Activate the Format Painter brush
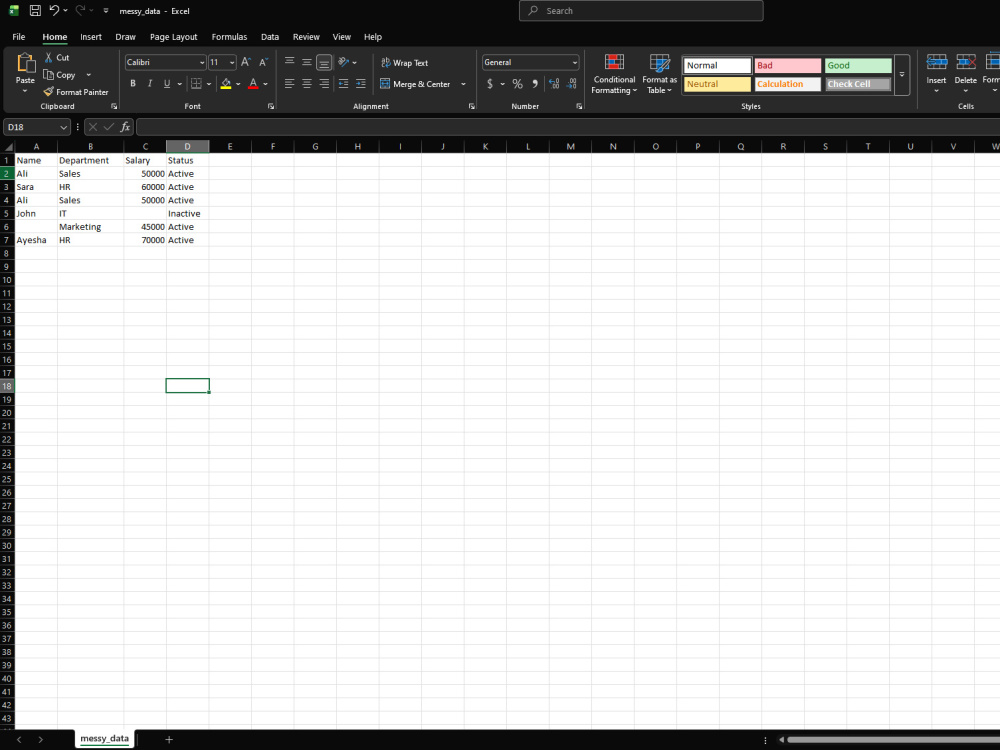Screen dimensions: 1000x750 (x=48, y=92)
